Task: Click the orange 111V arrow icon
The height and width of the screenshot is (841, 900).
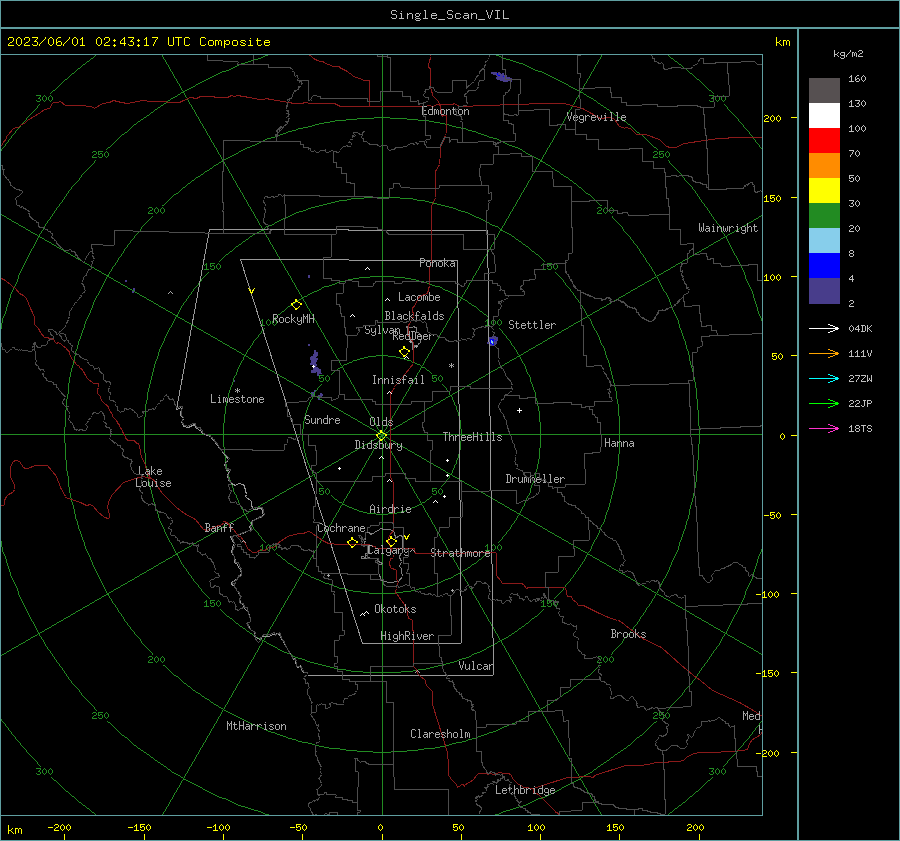Action: tap(824, 354)
